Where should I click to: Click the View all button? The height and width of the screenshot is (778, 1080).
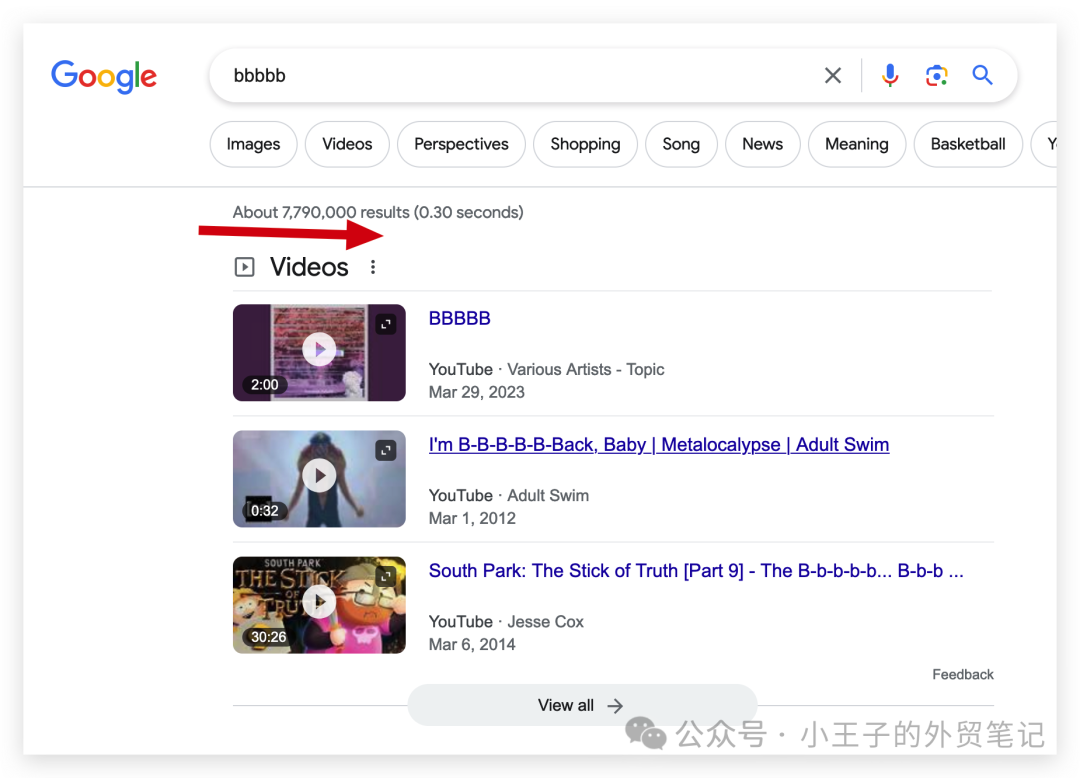click(581, 705)
